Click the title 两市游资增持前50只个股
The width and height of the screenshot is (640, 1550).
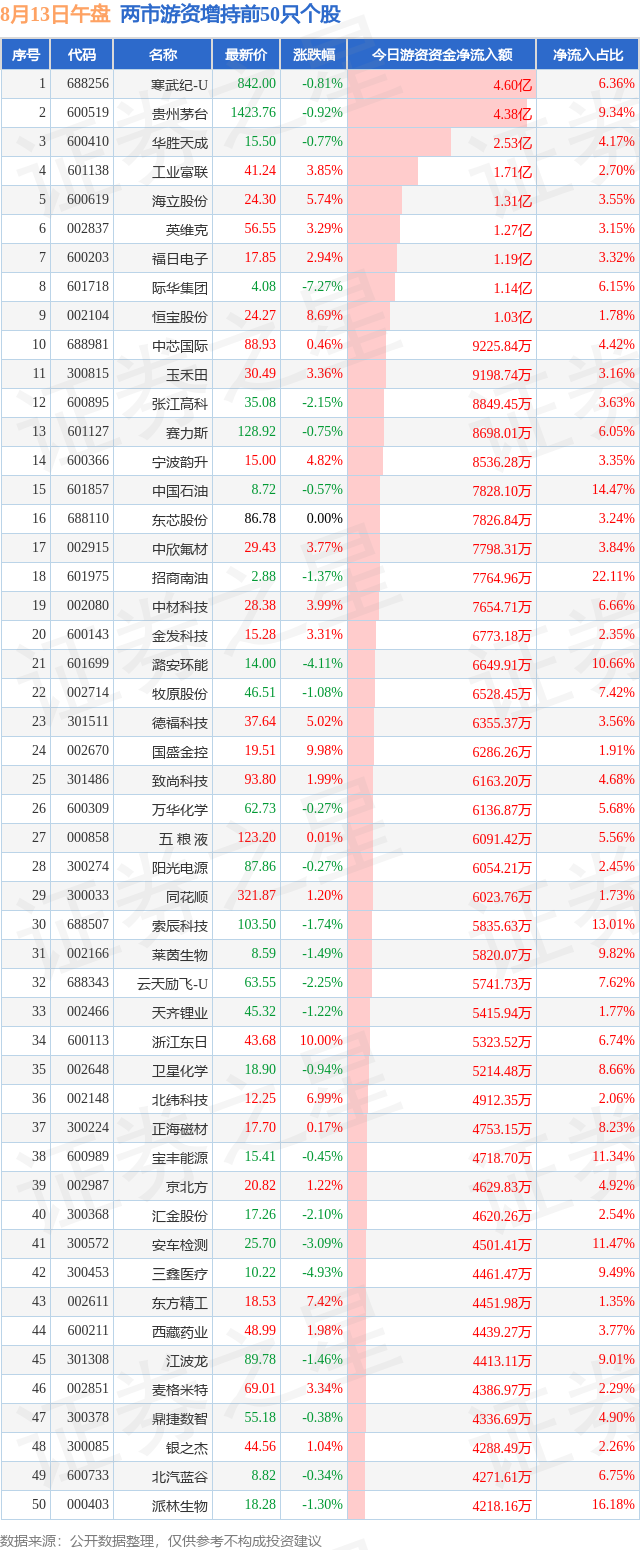click(230, 14)
